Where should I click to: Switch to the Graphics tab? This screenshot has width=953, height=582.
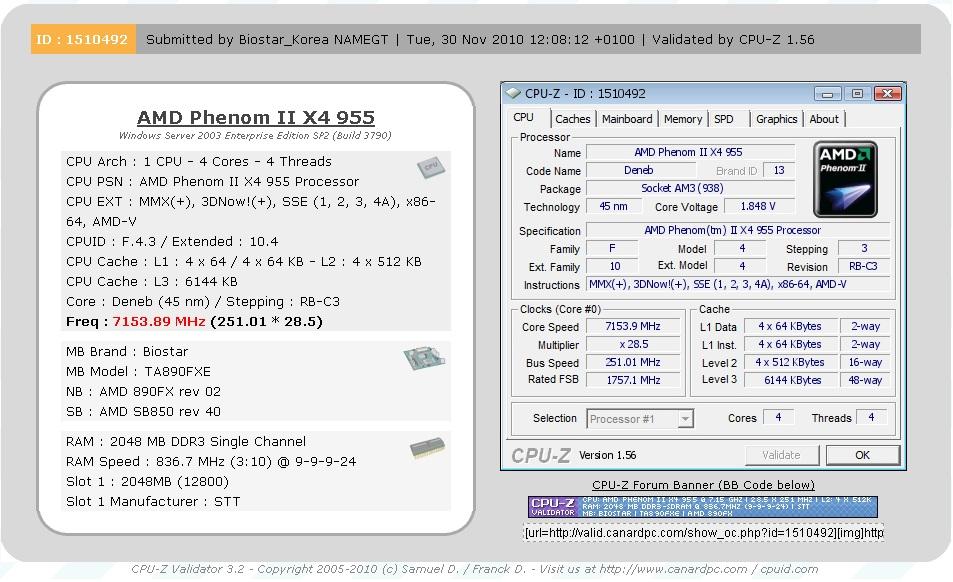(x=776, y=119)
